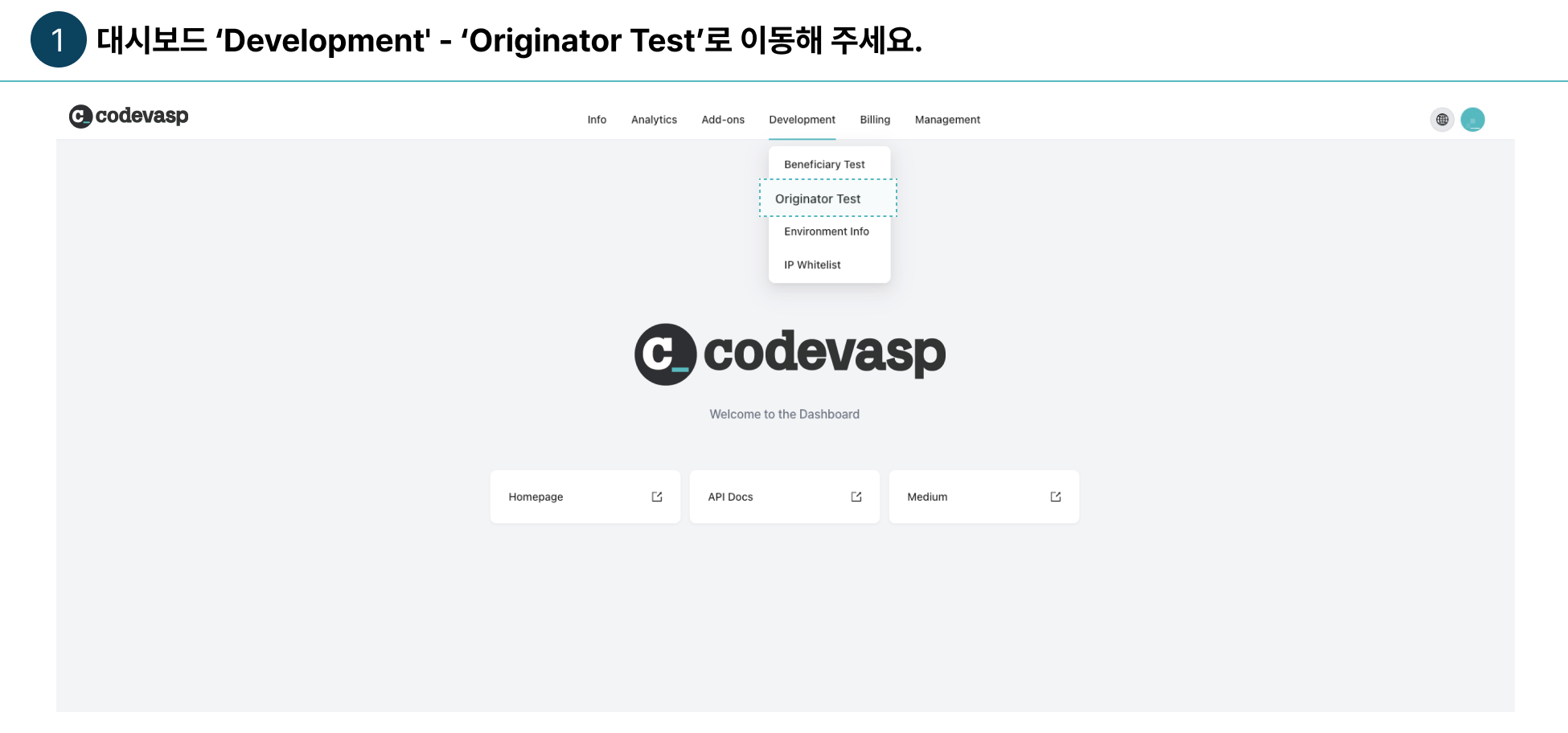The height and width of the screenshot is (733, 1568).
Task: Click external link icon on Homepage card
Action: (x=657, y=497)
